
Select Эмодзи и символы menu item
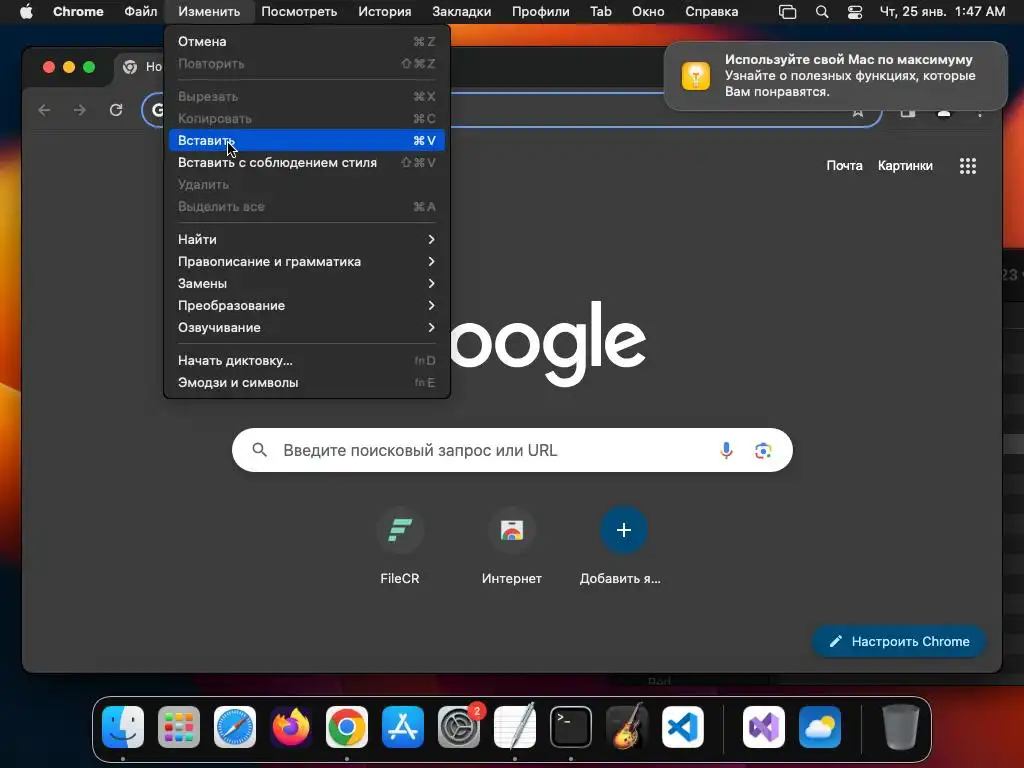(x=306, y=383)
